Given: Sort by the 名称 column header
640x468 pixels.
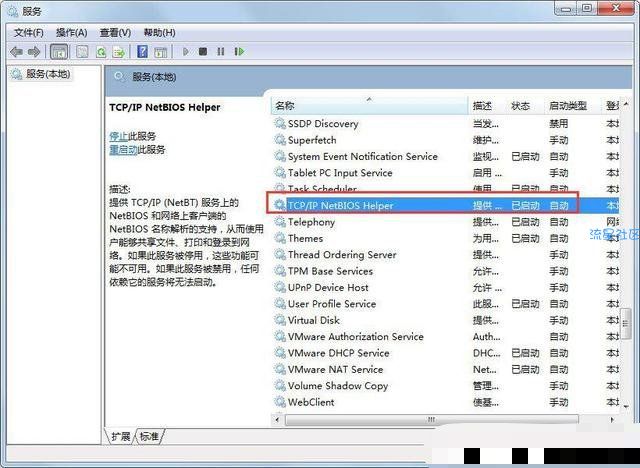Looking at the screenshot, I should coord(370,106).
